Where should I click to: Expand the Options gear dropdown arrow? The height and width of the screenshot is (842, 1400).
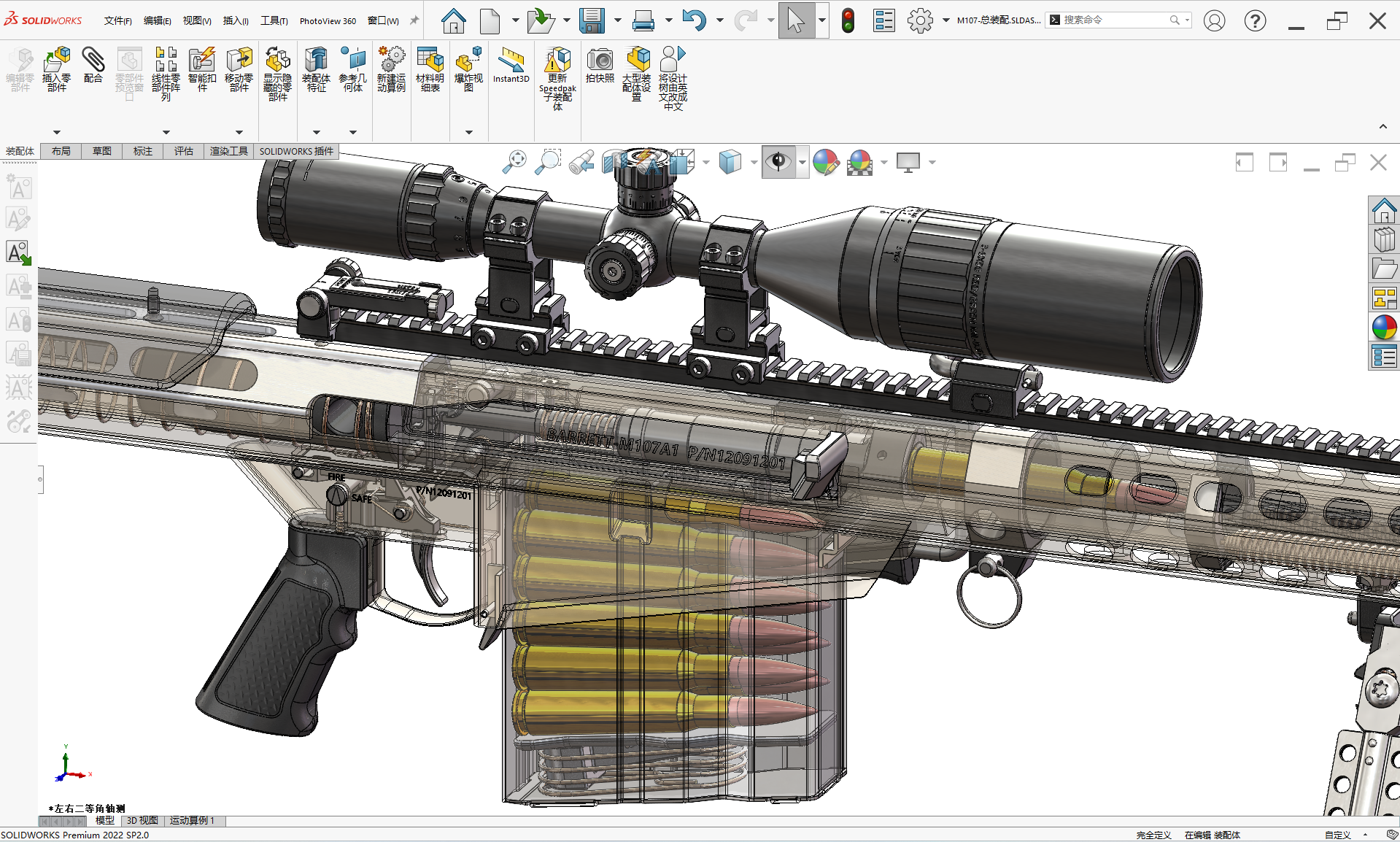945,20
